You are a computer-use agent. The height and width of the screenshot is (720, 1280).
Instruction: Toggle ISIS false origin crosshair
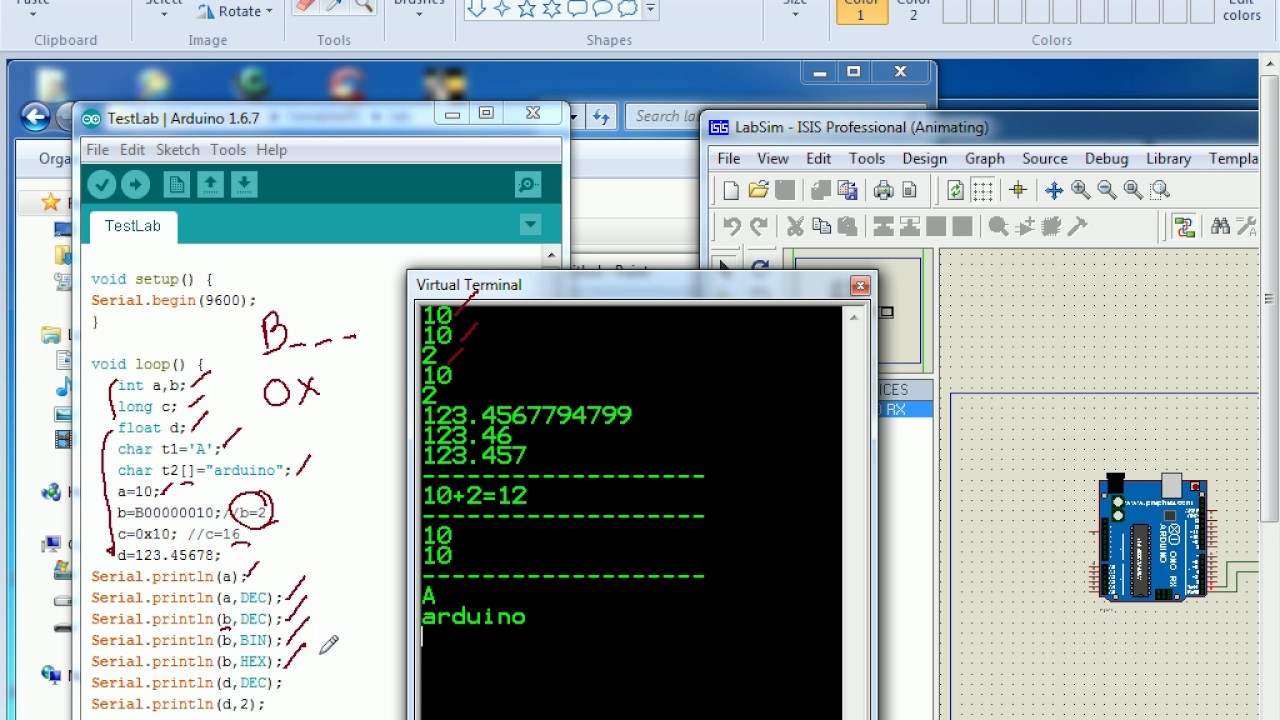tap(1018, 190)
